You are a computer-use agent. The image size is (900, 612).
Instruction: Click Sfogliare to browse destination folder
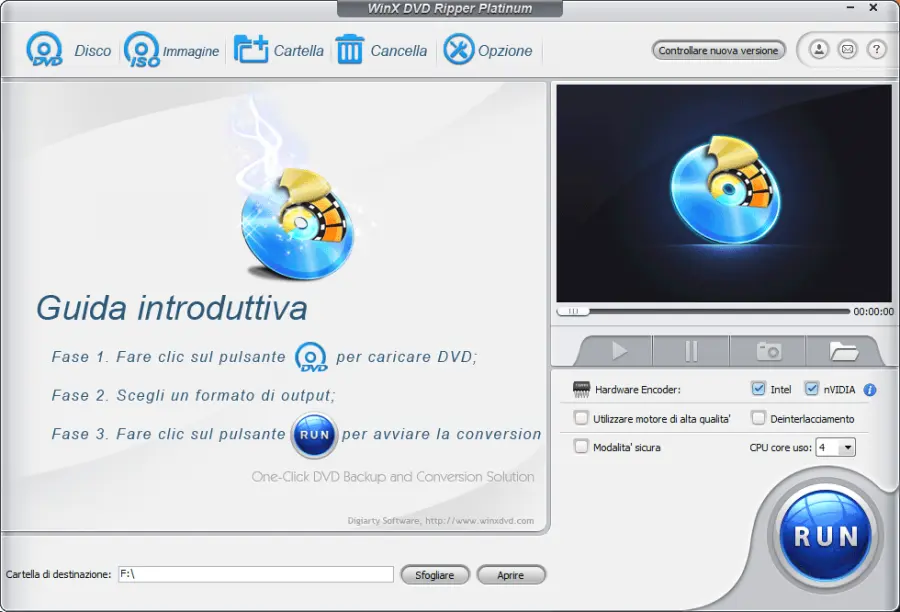[434, 574]
